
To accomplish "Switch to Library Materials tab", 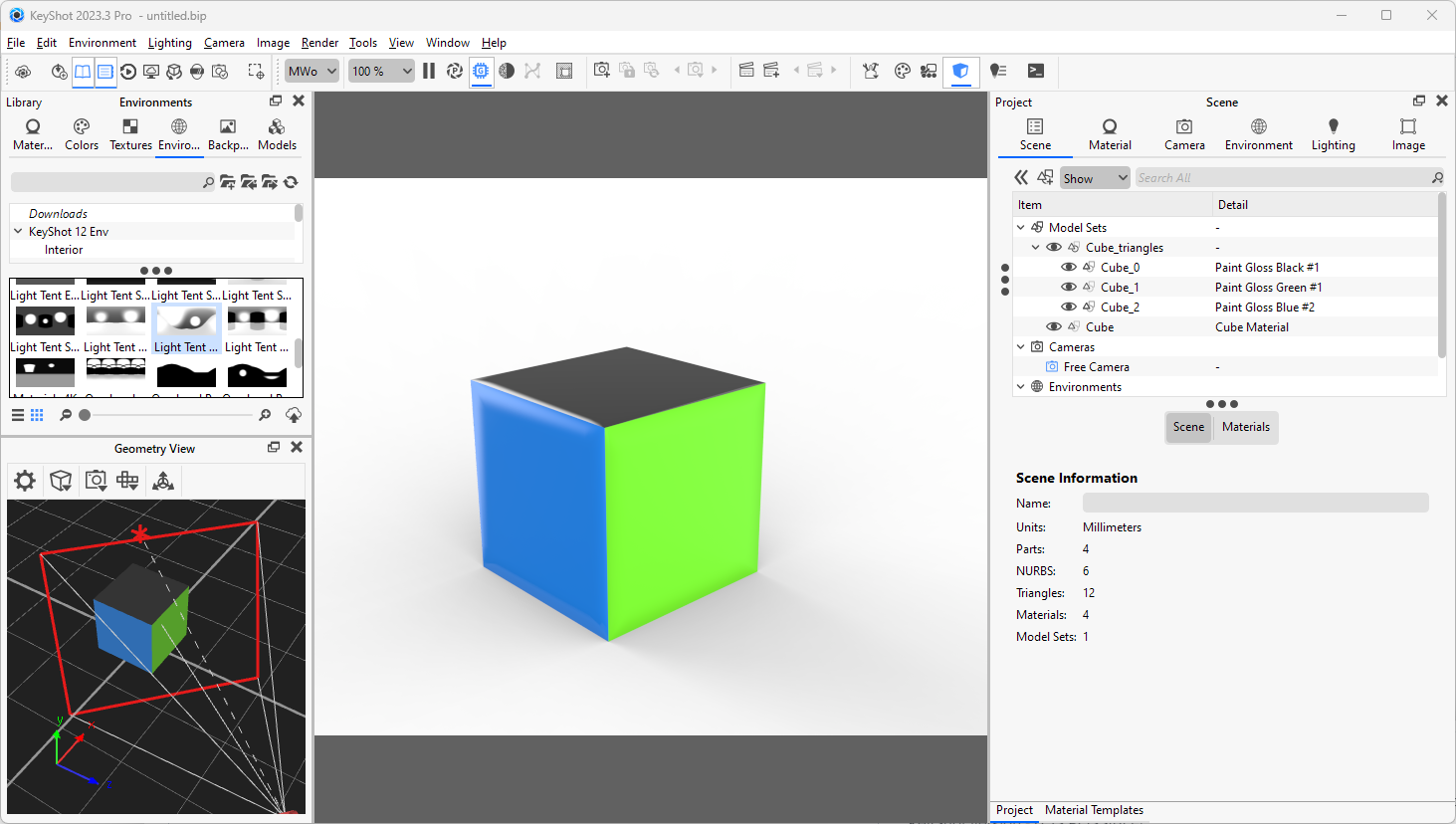I will [x=33, y=135].
